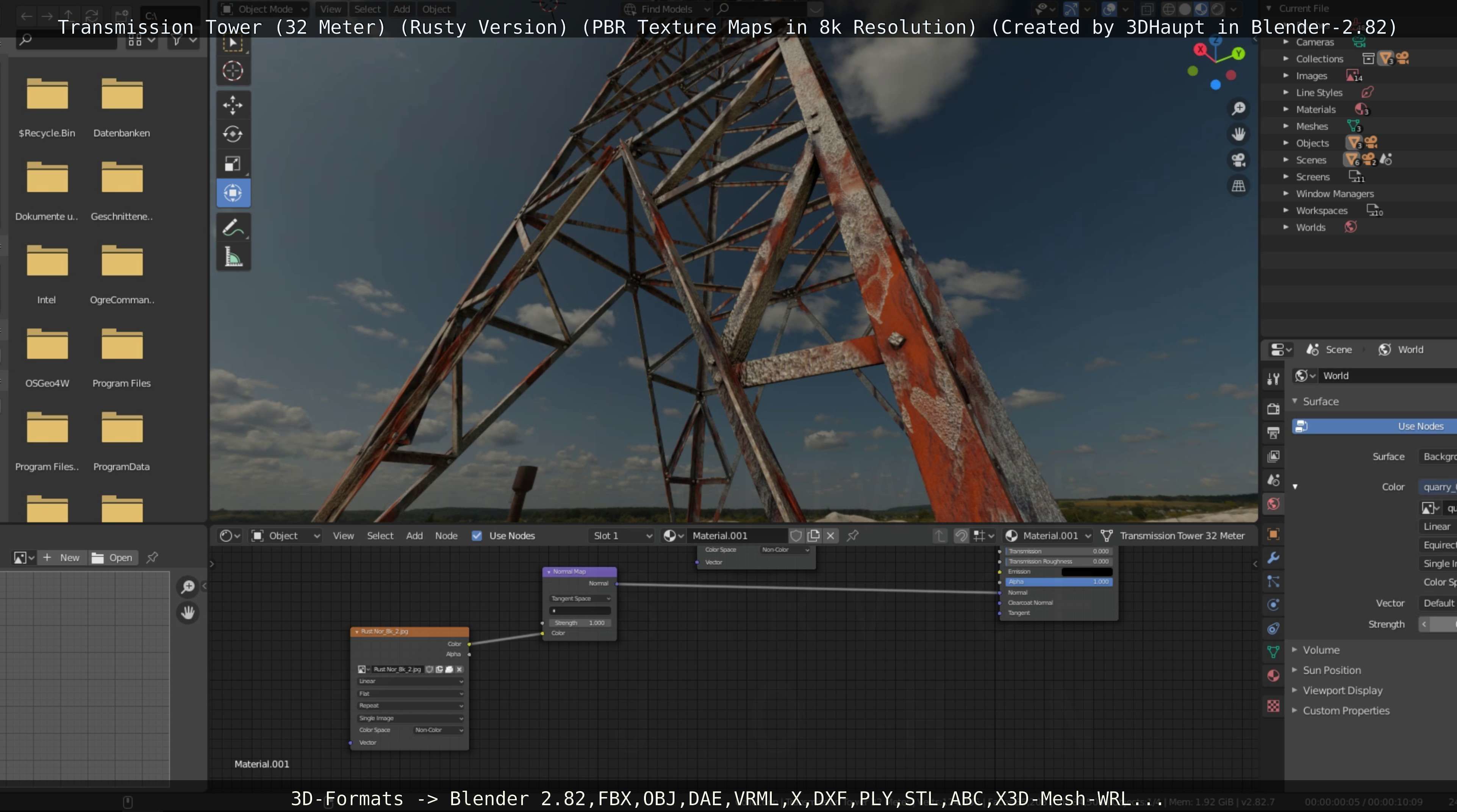Toggle the image editor pin icon
This screenshot has height=812, width=1457.
152,557
